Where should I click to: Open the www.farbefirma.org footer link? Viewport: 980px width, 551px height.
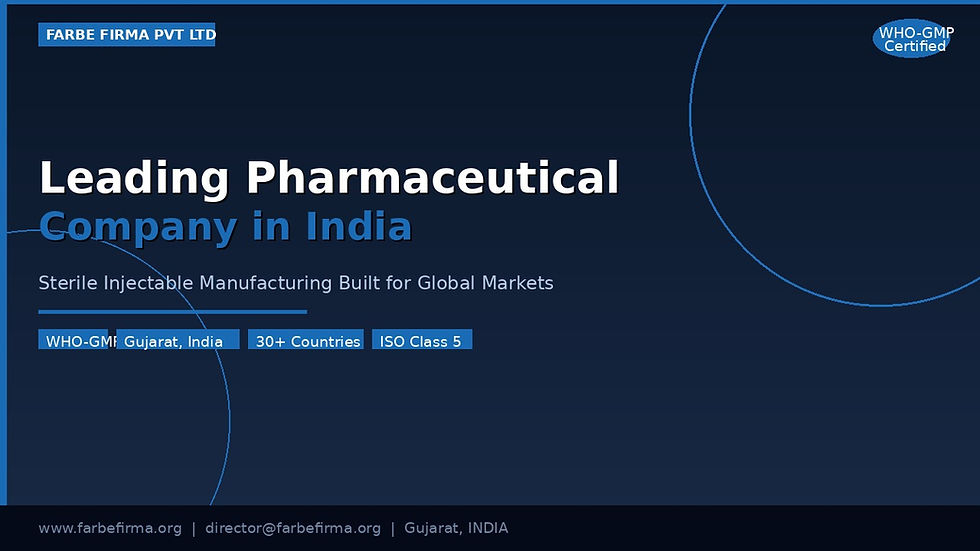point(110,529)
